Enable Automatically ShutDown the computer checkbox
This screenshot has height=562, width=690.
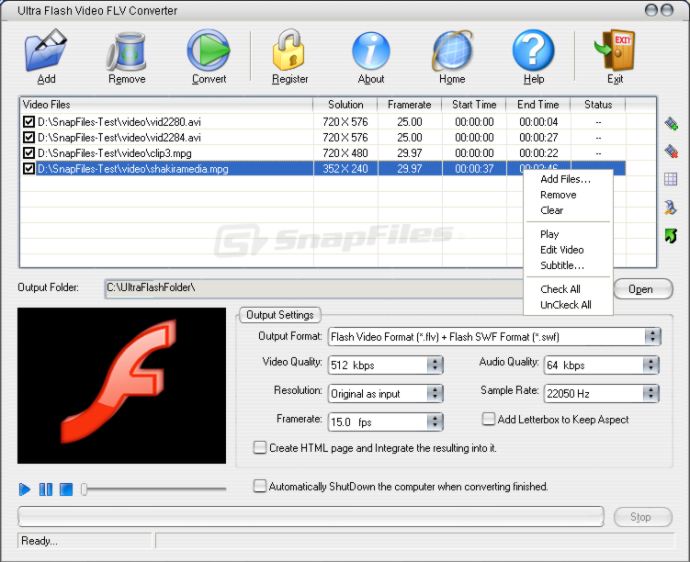(x=260, y=486)
